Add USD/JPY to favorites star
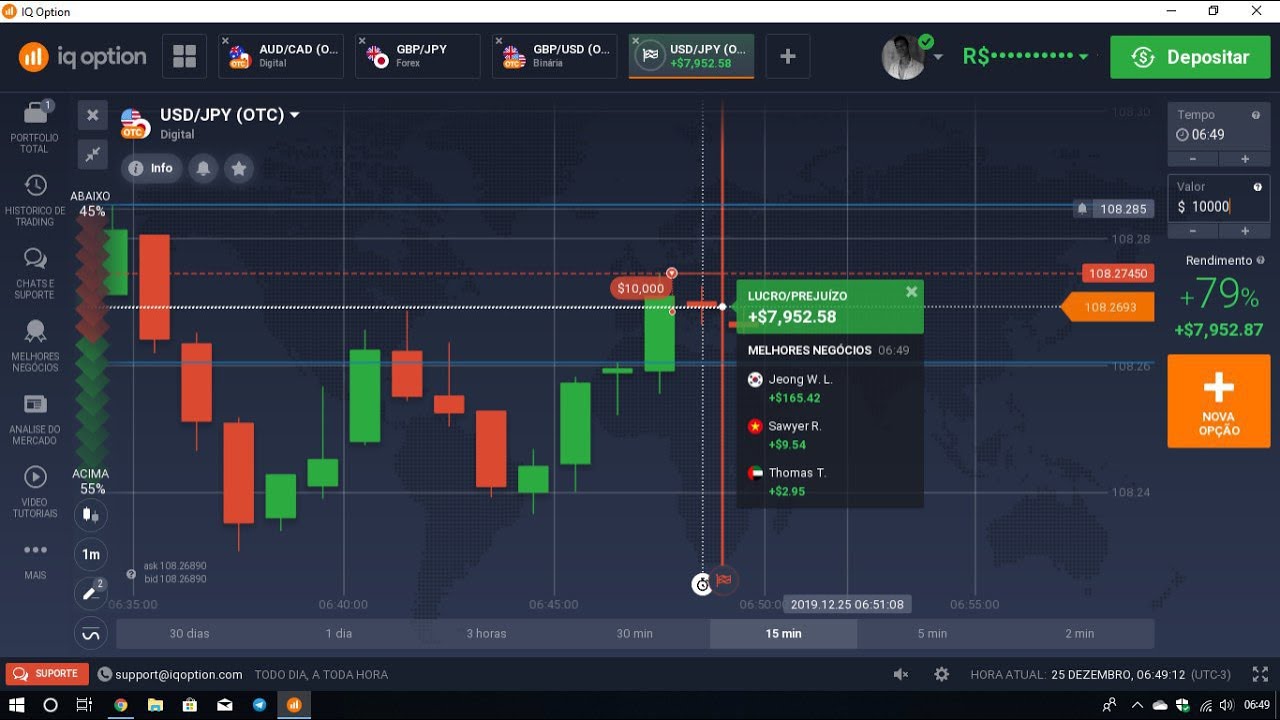The width and height of the screenshot is (1280, 720). [x=239, y=168]
